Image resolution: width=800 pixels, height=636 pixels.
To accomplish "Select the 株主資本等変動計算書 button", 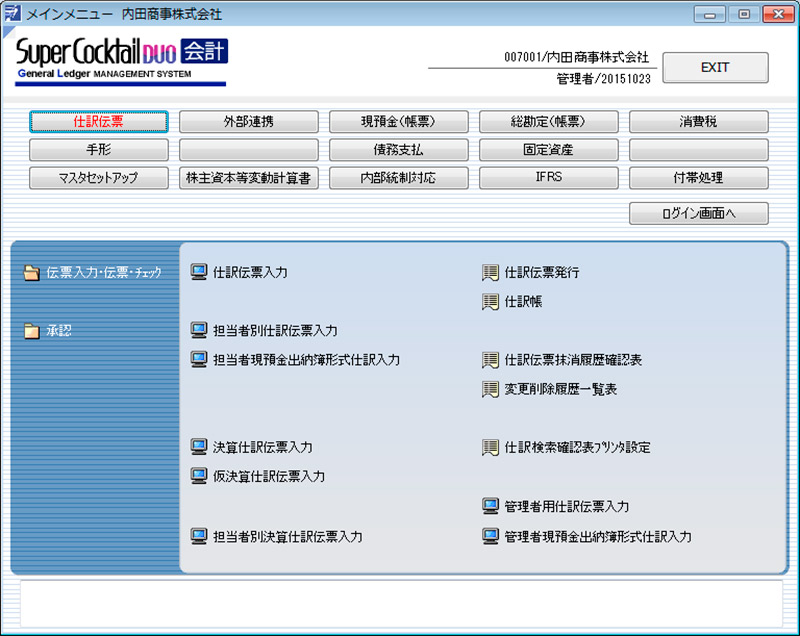I will (x=249, y=178).
